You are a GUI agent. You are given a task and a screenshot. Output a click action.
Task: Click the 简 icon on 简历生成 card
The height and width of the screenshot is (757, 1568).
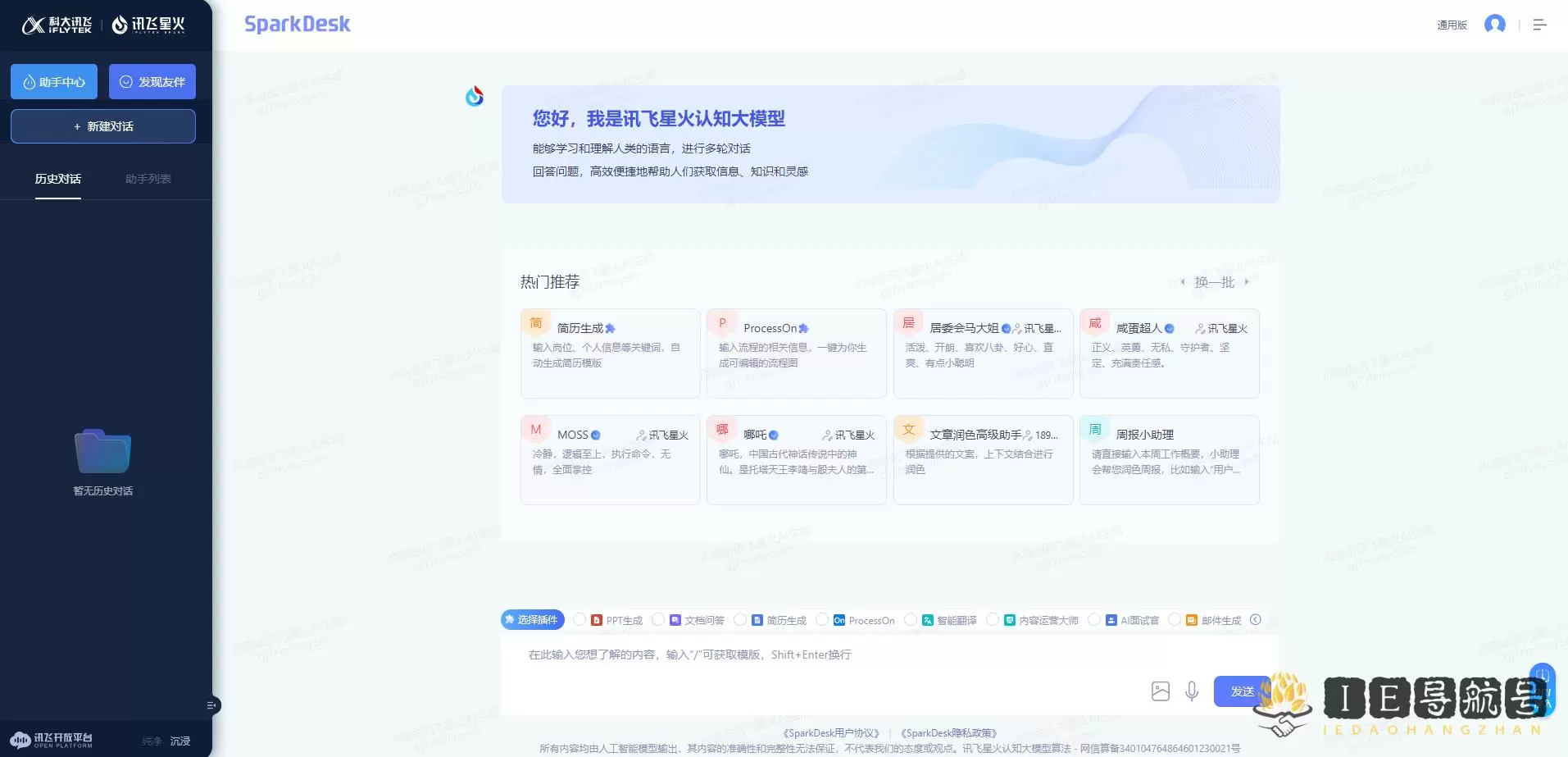(x=536, y=323)
